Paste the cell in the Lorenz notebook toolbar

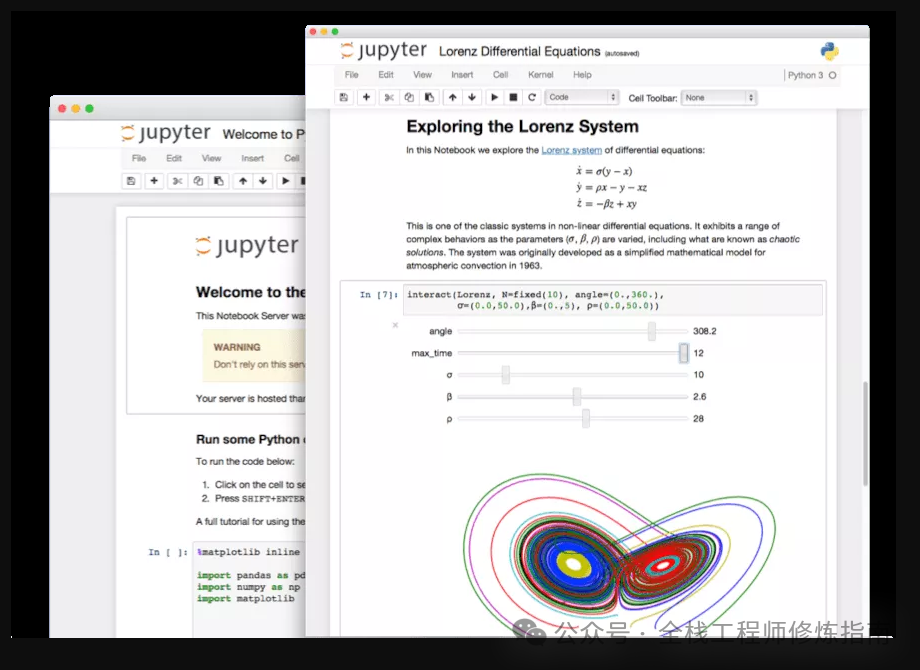pos(429,97)
